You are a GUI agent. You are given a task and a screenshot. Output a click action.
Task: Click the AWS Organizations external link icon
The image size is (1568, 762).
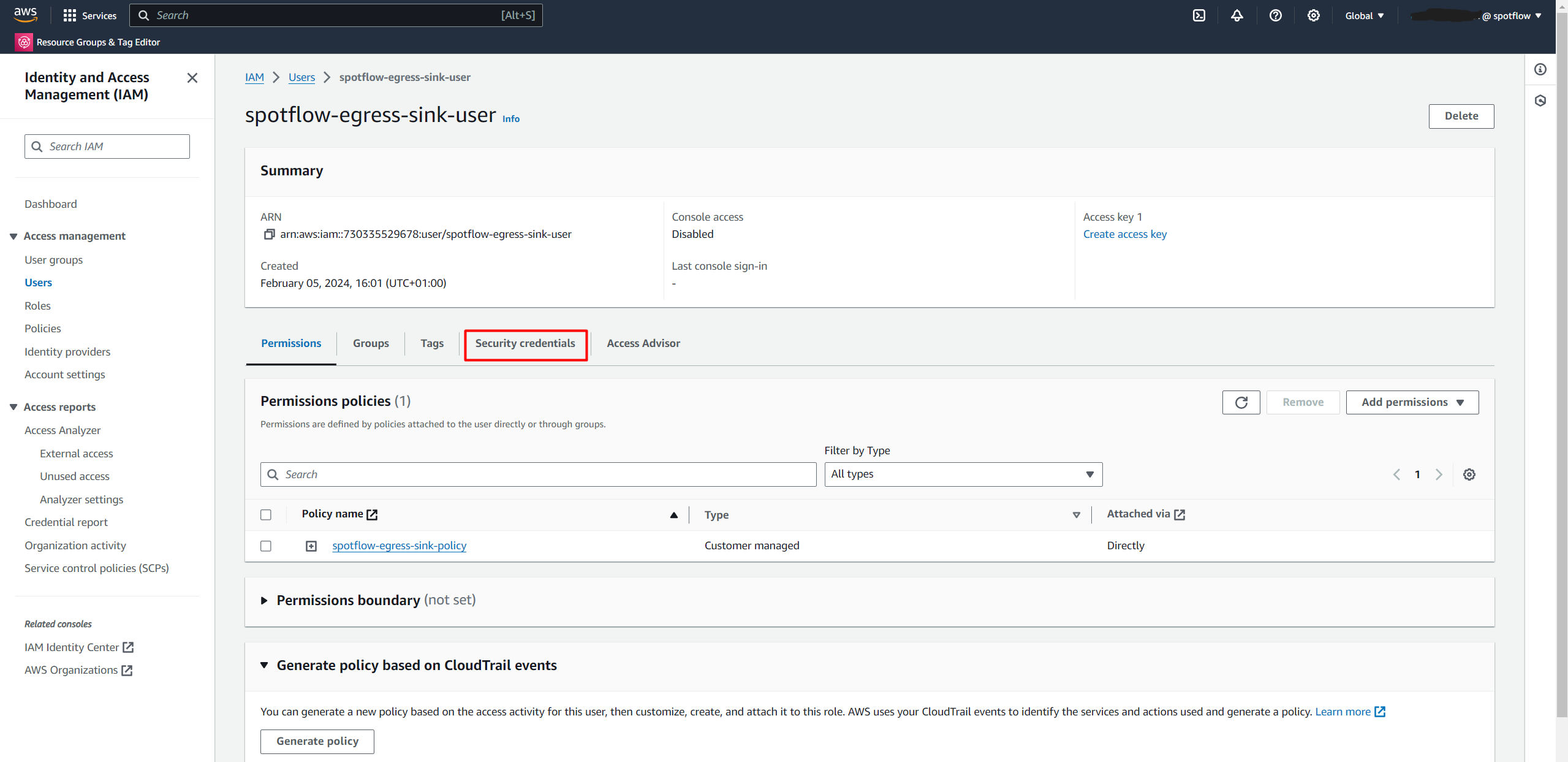tap(127, 671)
